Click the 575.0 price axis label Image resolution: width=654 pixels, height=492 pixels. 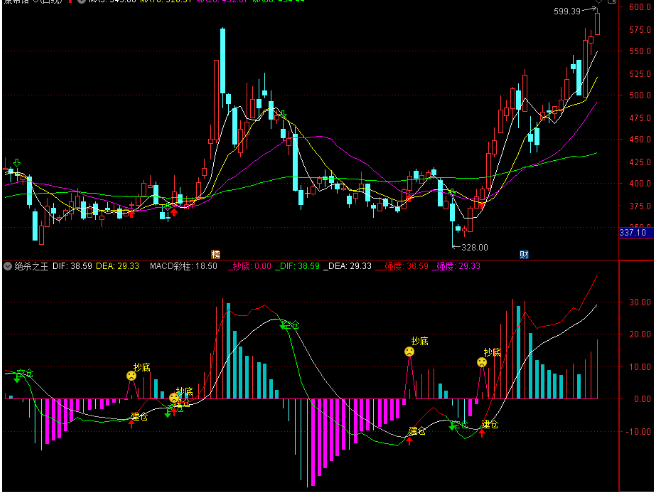click(641, 30)
